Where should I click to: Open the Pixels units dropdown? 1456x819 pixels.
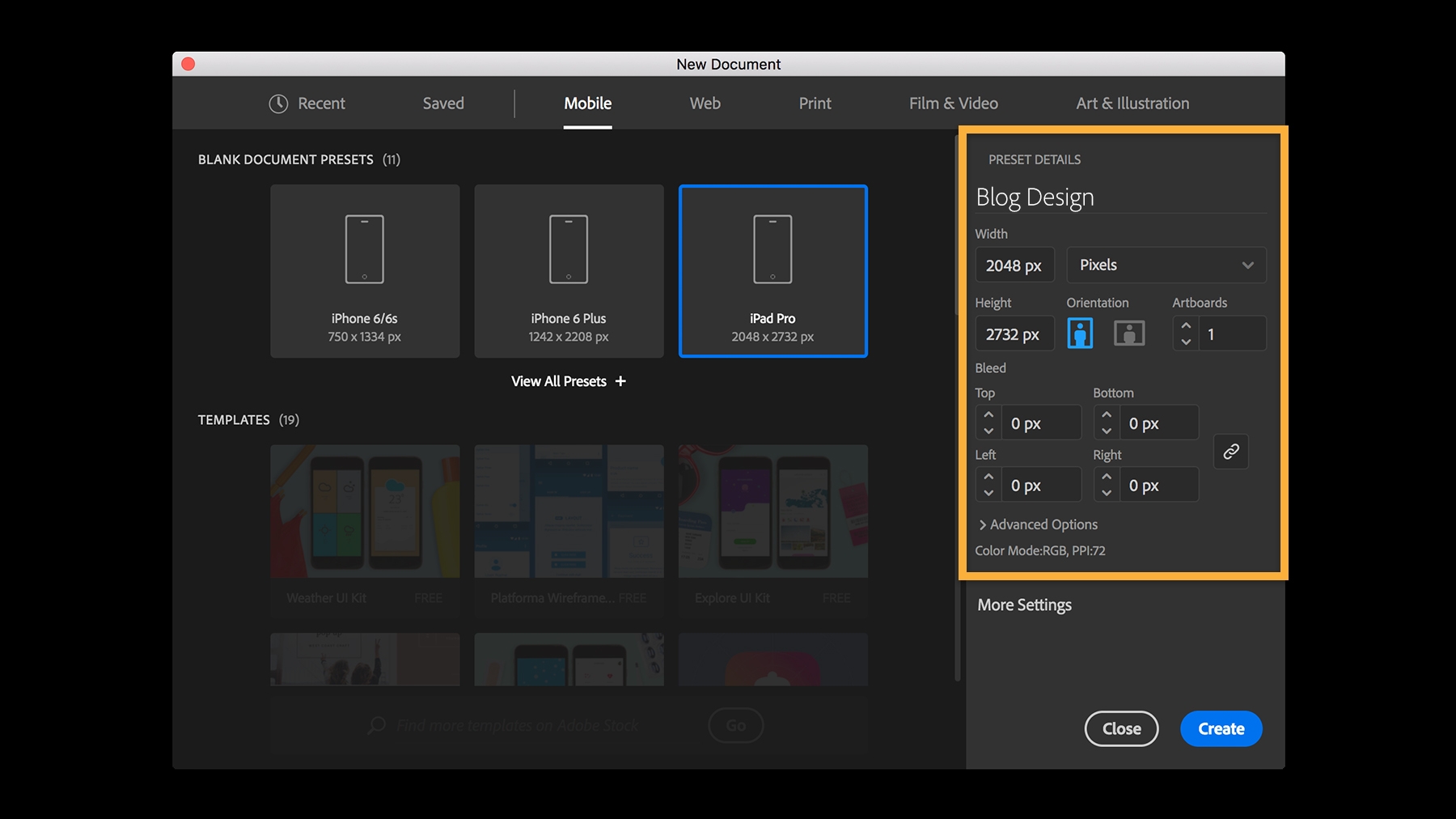[1166, 265]
